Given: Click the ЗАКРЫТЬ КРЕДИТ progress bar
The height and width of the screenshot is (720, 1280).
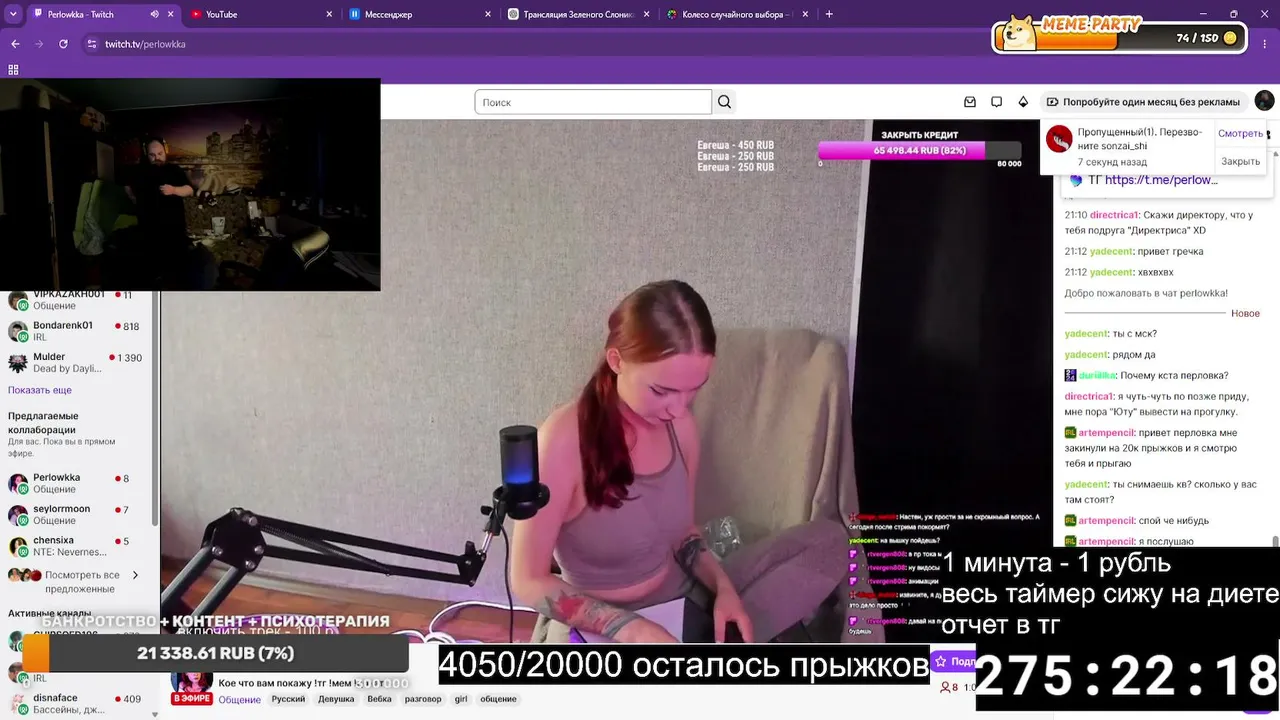Looking at the screenshot, I should tap(920, 151).
